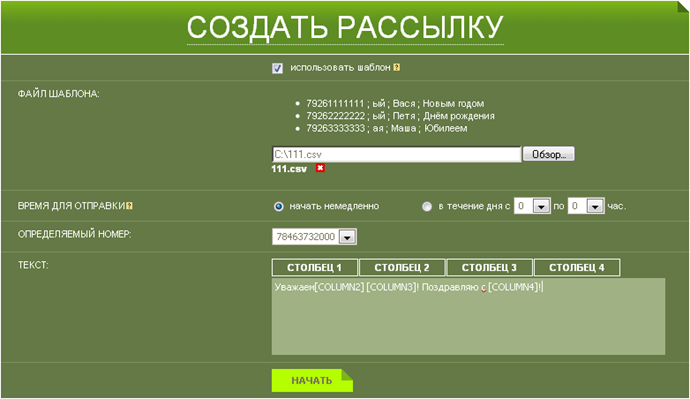Remove the 111.csv file with red X
This screenshot has width=690, height=399.
[x=320, y=168]
